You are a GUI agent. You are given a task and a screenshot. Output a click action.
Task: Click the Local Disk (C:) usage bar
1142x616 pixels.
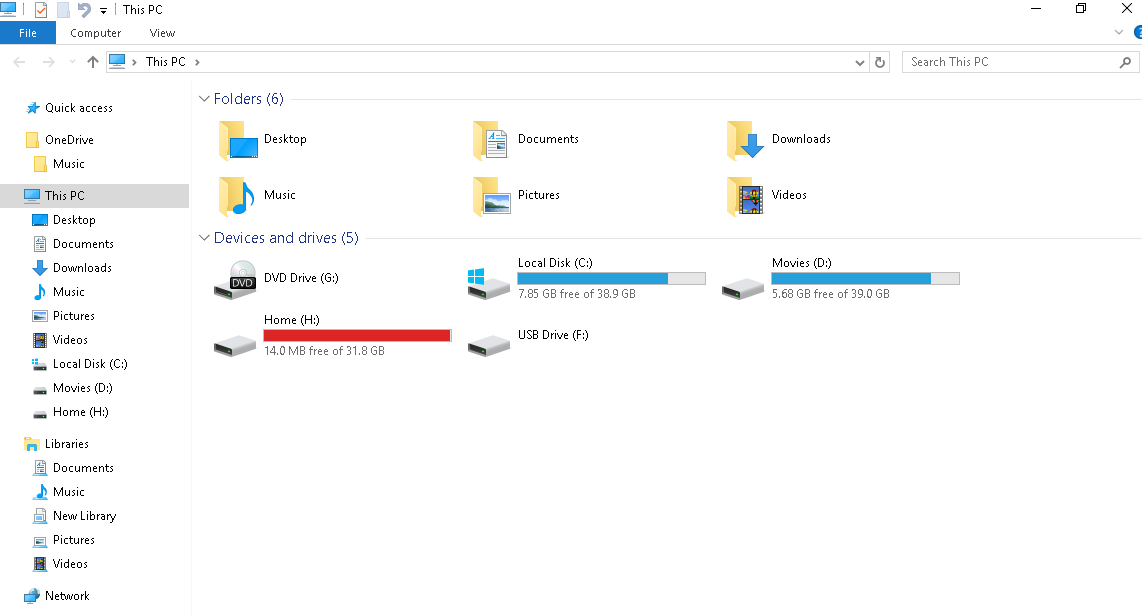pos(611,279)
